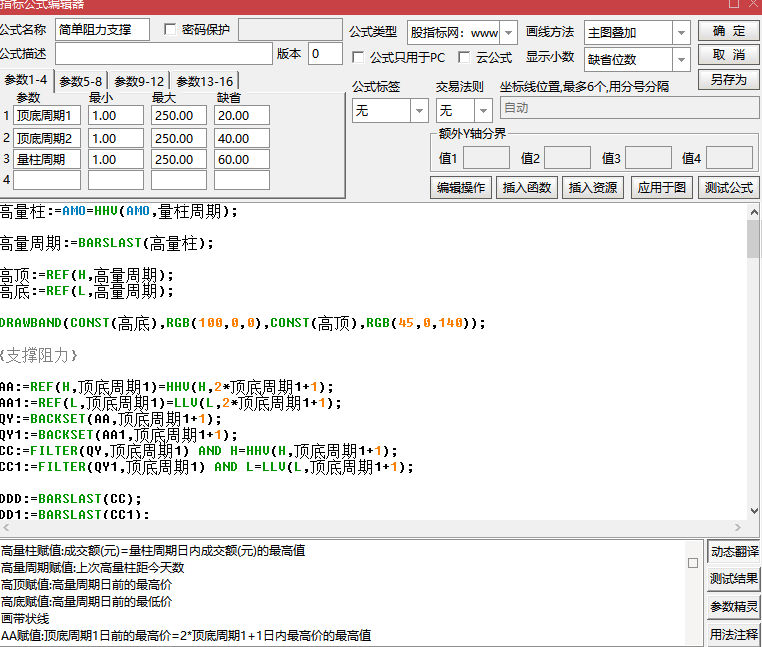Switch to the 参数5-8 tab
This screenshot has height=647, width=762.
point(81,81)
